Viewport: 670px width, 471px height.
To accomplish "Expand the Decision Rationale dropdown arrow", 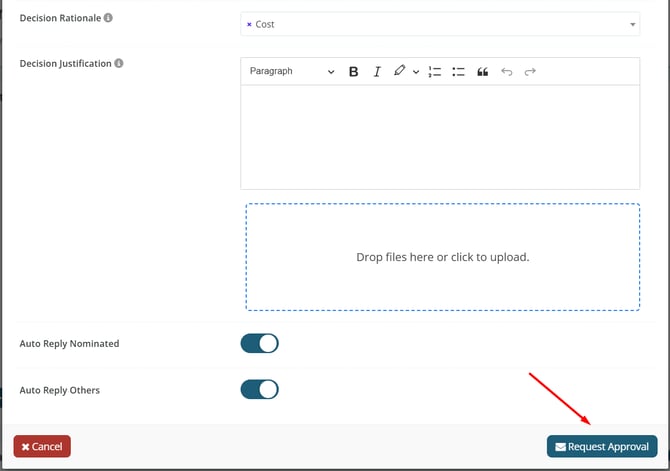I will click(x=632, y=24).
